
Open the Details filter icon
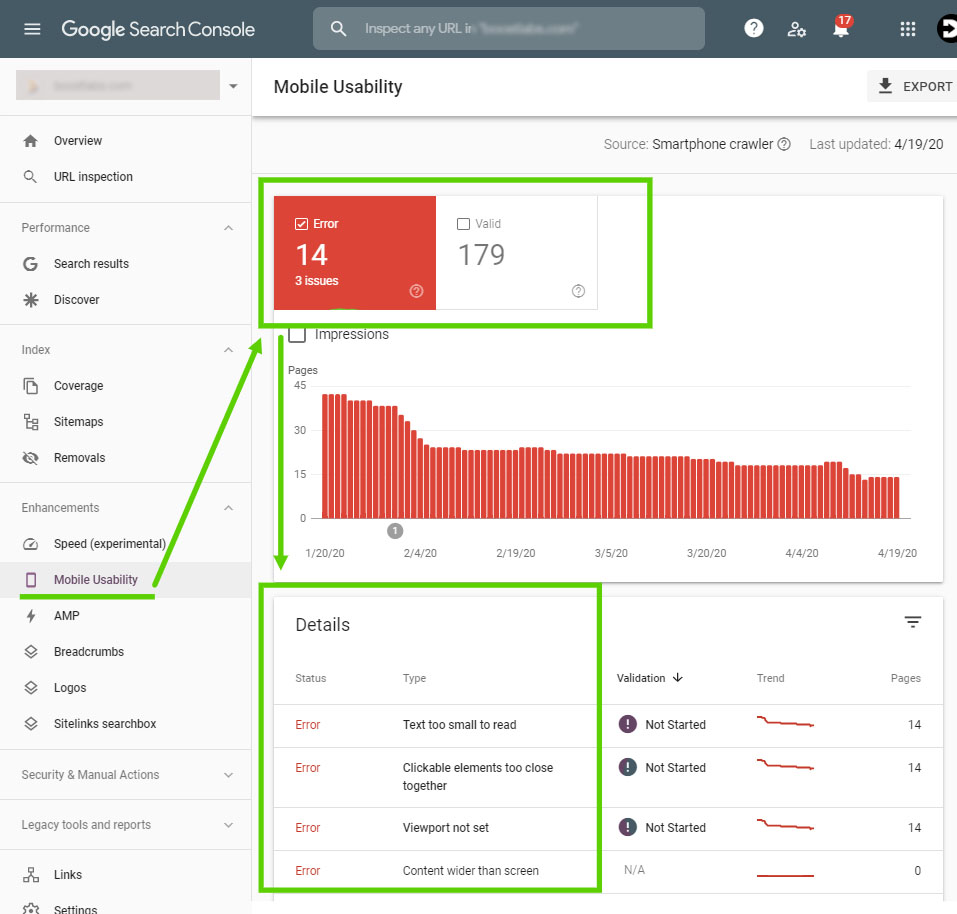tap(912, 622)
